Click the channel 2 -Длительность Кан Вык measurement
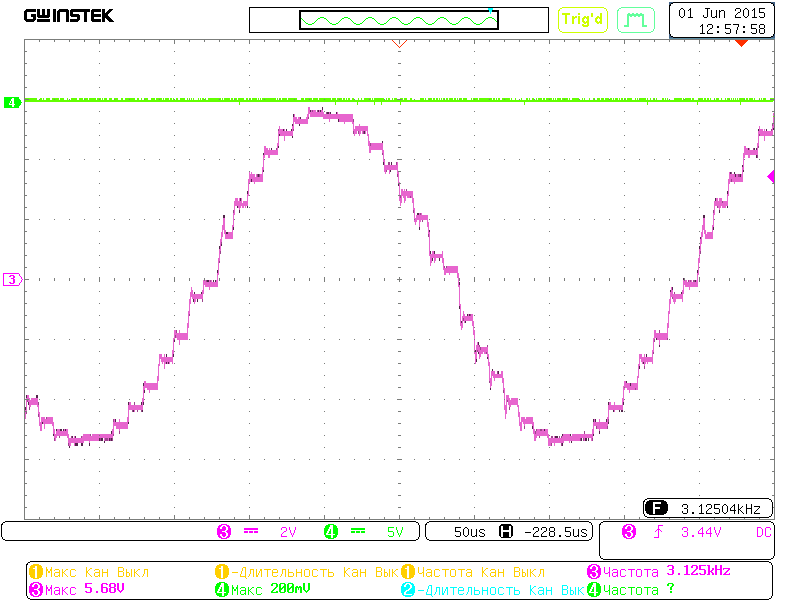Viewport: 800px width, 600px height. pyautogui.click(x=501, y=590)
